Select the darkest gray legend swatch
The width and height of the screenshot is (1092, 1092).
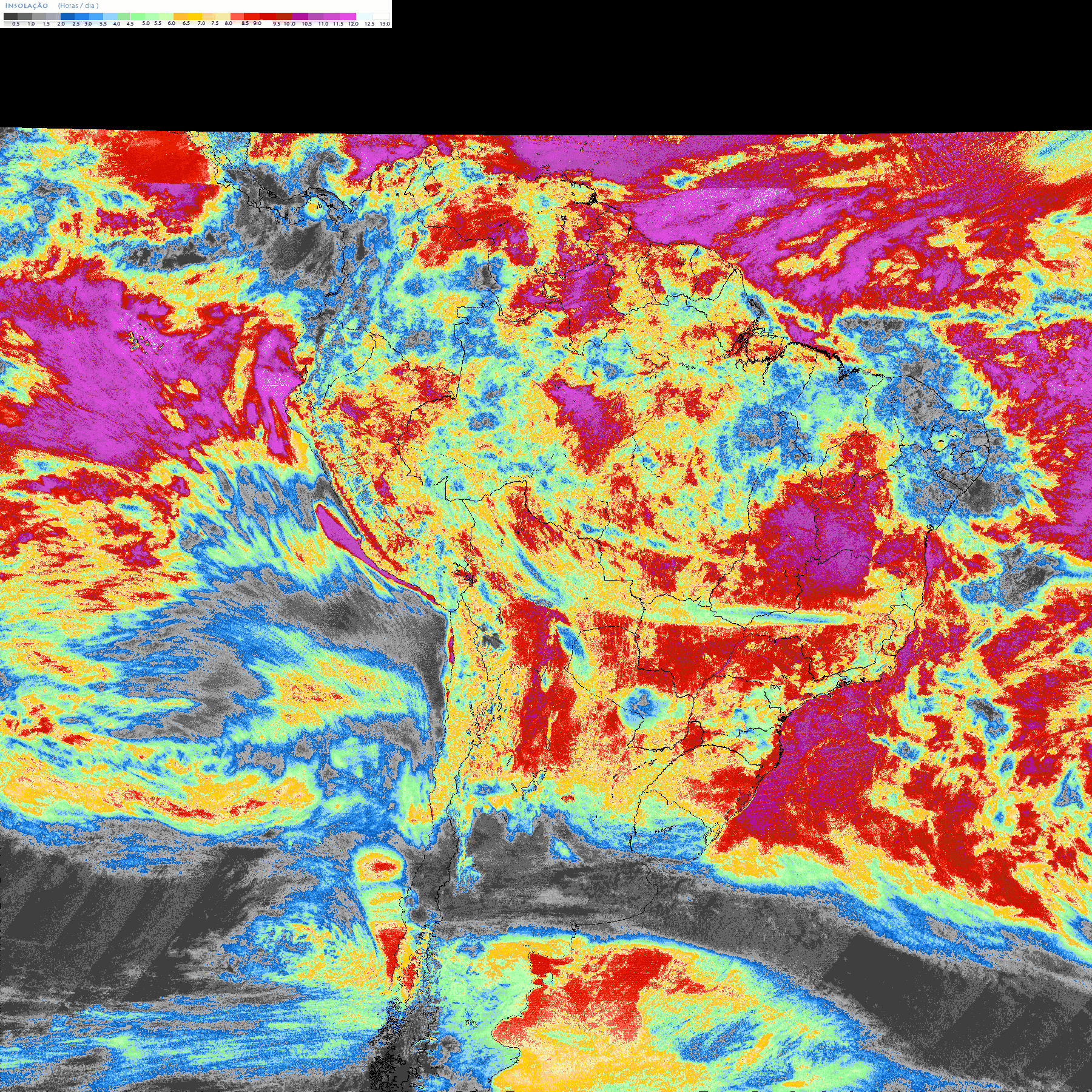point(10,16)
